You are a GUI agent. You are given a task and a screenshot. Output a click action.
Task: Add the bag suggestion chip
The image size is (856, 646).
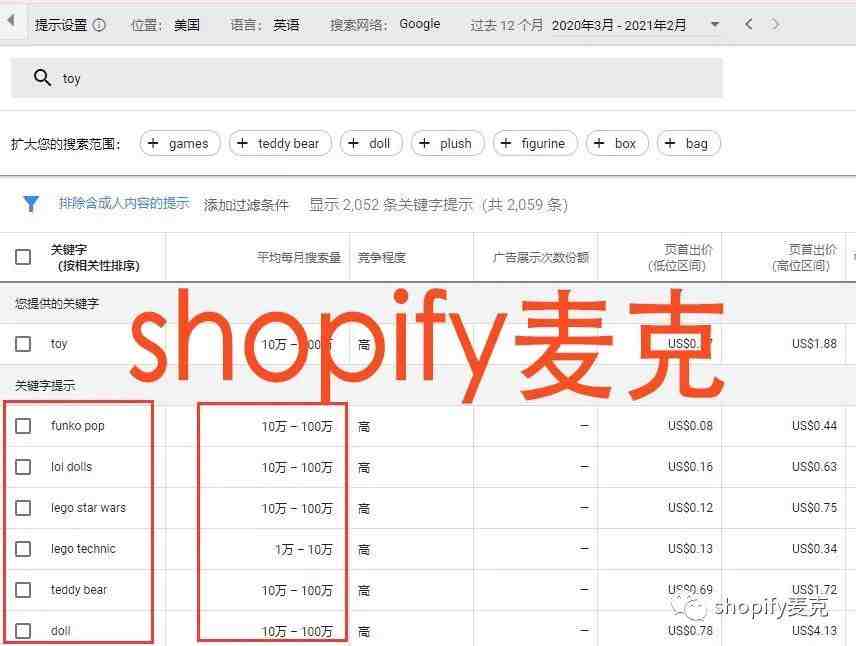(689, 144)
